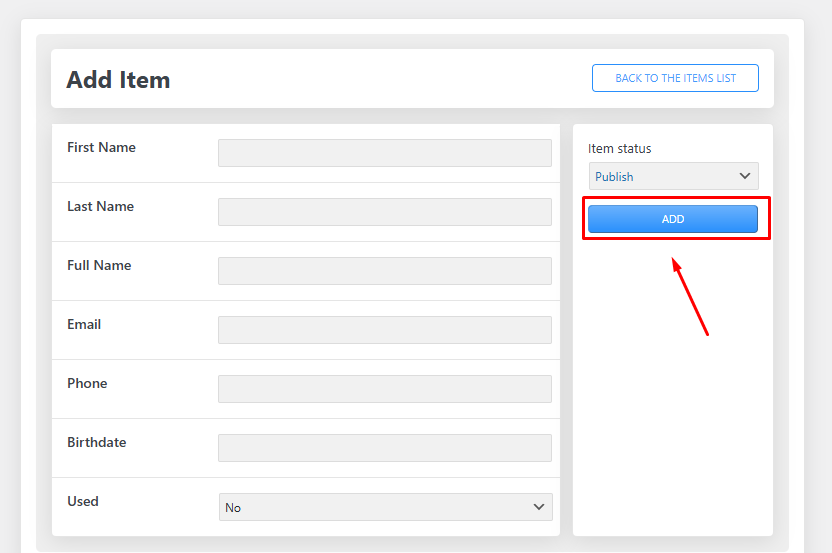Open the Item status dropdown showing Publish
This screenshot has height=553, width=832.
(673, 176)
